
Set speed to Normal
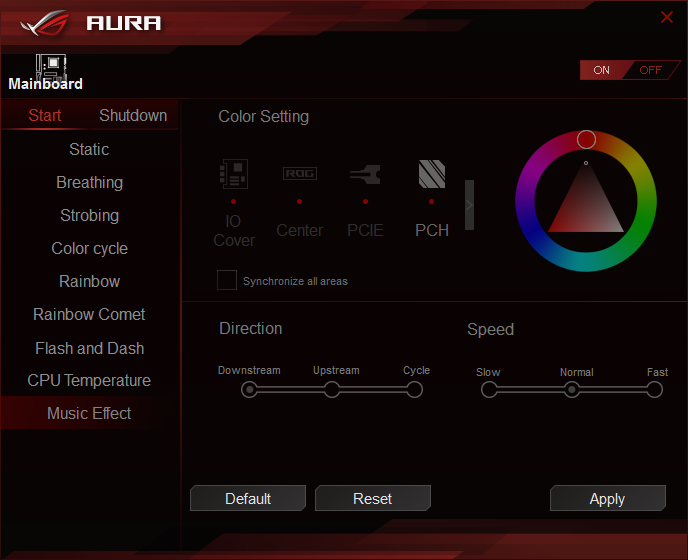572,389
